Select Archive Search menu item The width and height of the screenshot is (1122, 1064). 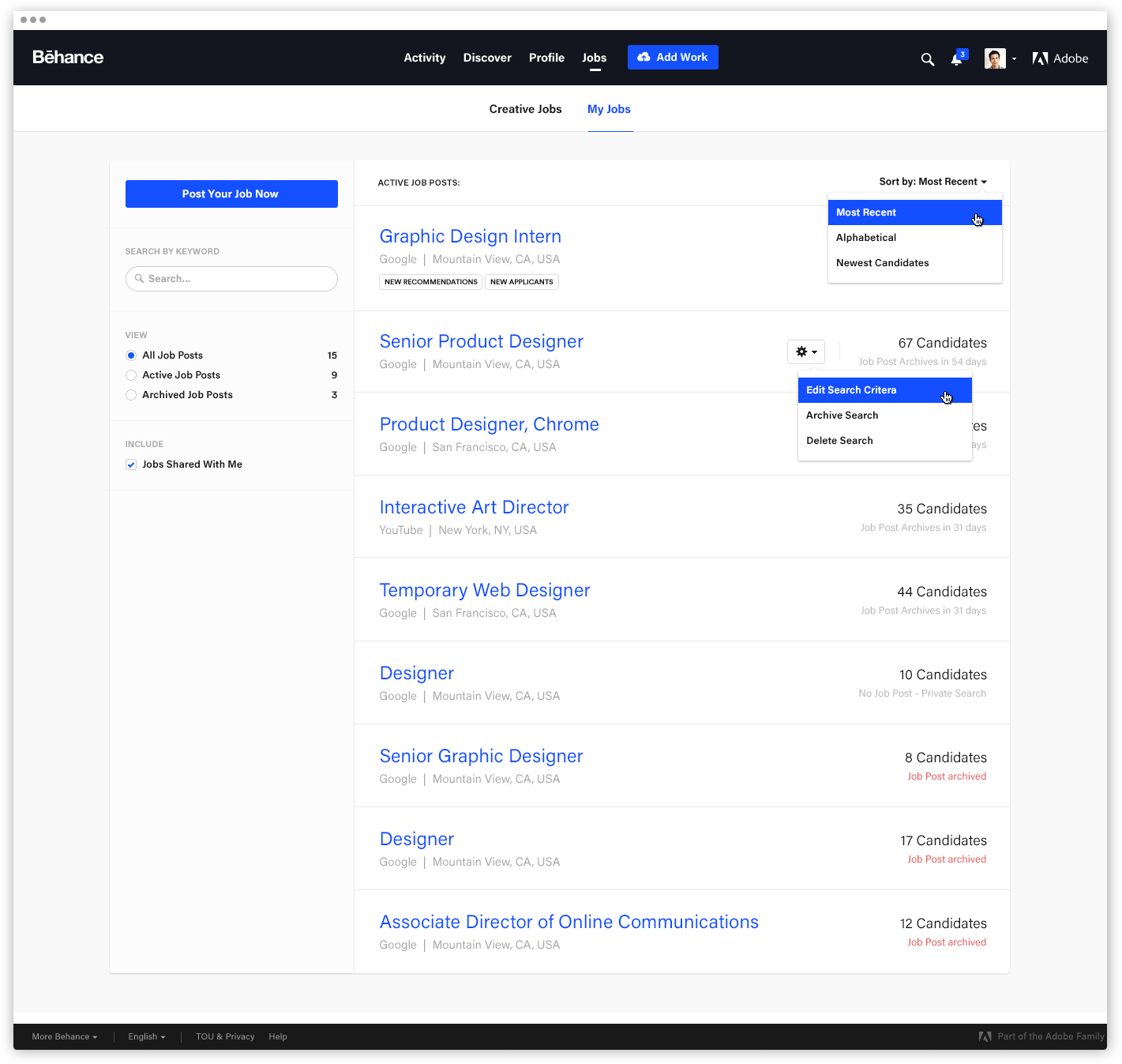884,415
